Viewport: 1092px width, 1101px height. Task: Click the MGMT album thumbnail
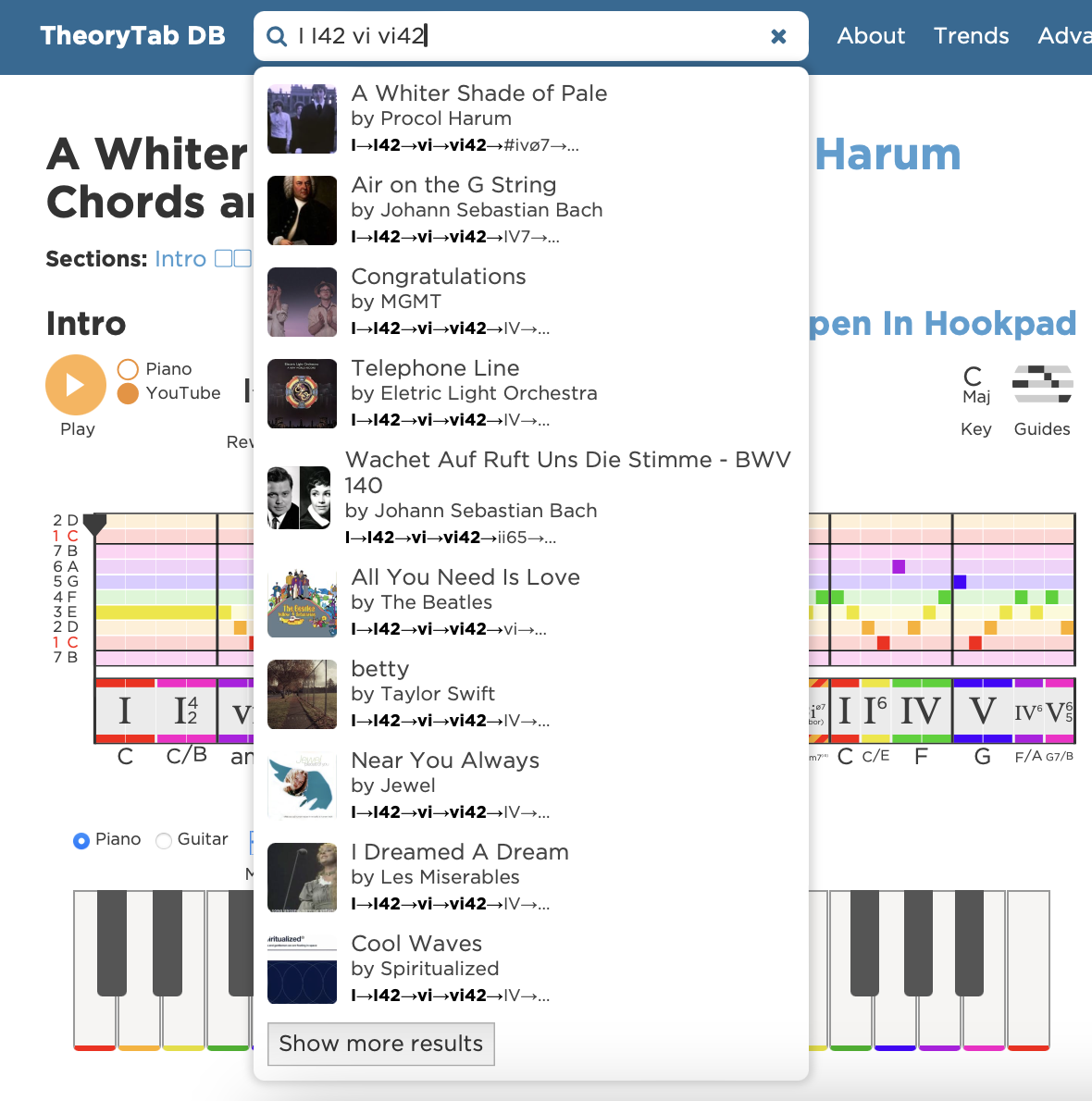tap(302, 302)
